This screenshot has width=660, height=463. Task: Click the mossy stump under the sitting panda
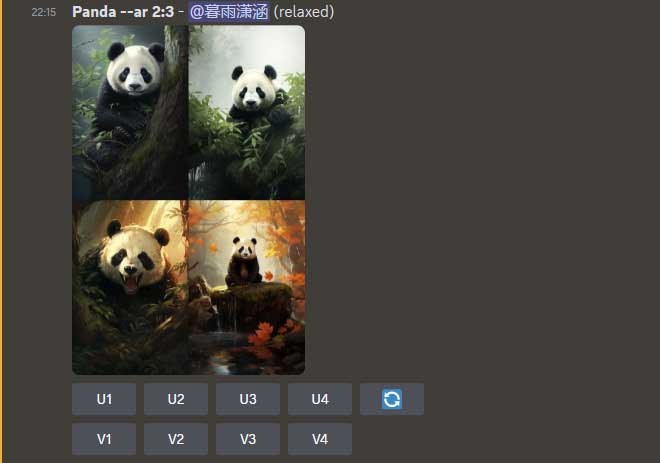251,304
